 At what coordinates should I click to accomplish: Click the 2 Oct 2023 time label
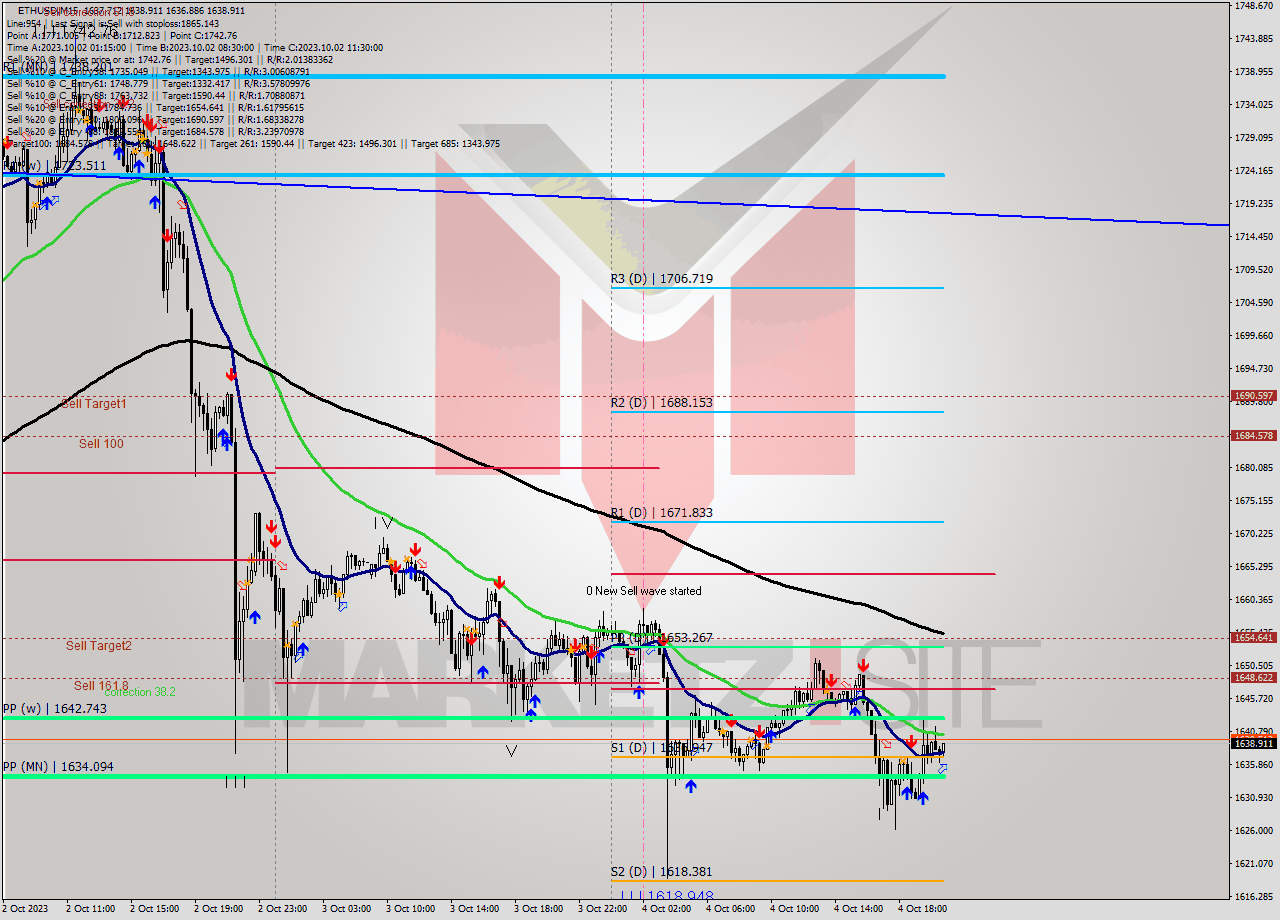27,909
